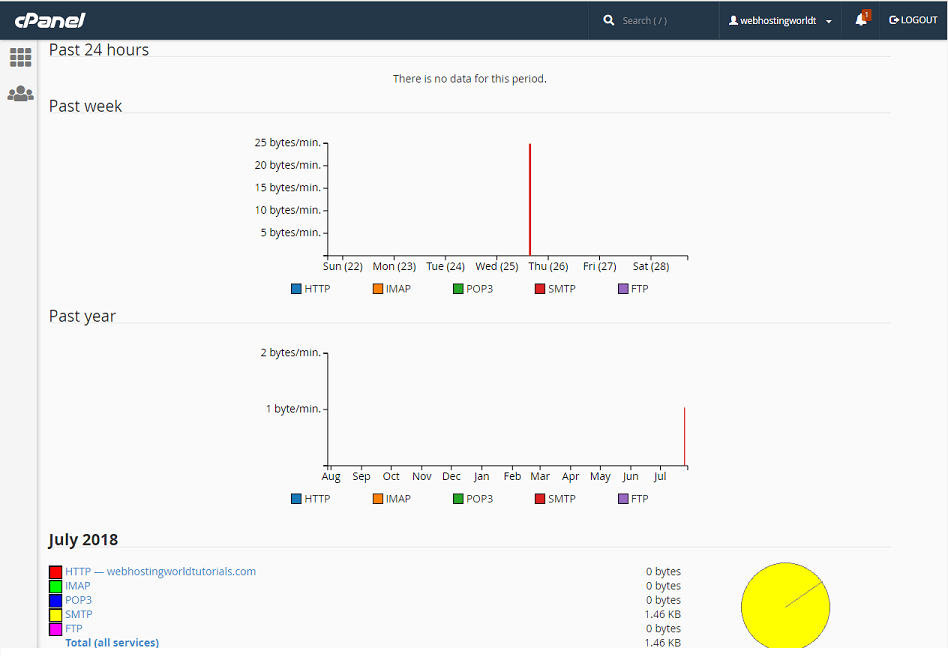The height and width of the screenshot is (656, 948).
Task: Collapse the Past year section
Action: pyautogui.click(x=82, y=316)
